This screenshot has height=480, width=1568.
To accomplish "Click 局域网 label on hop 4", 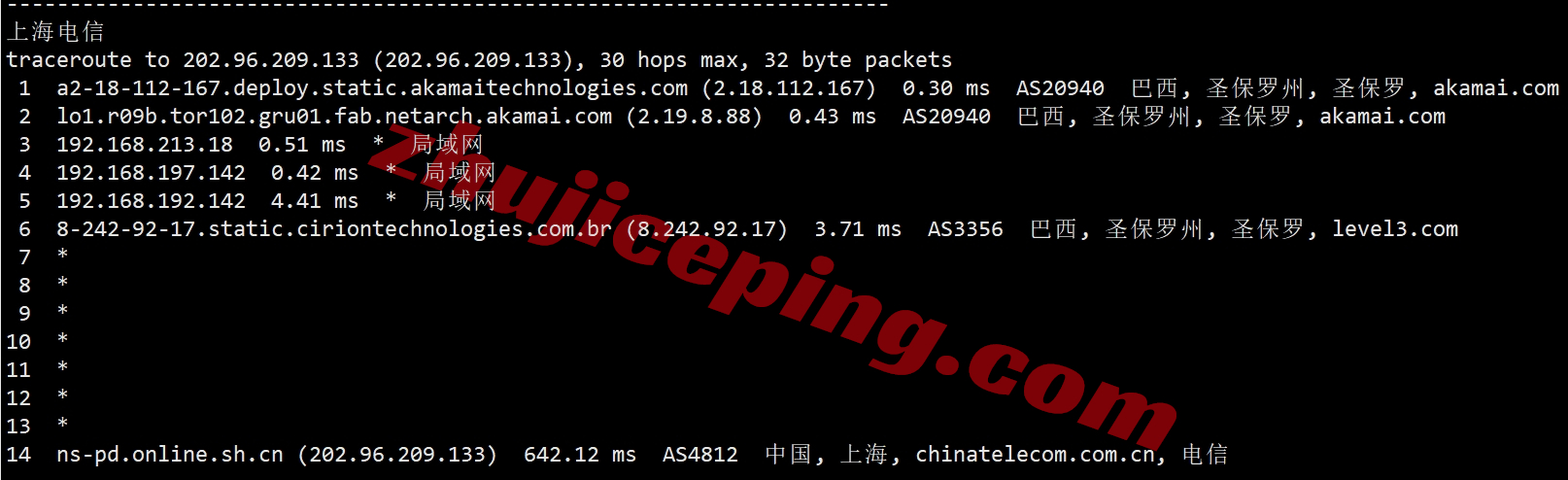I will pos(460,173).
